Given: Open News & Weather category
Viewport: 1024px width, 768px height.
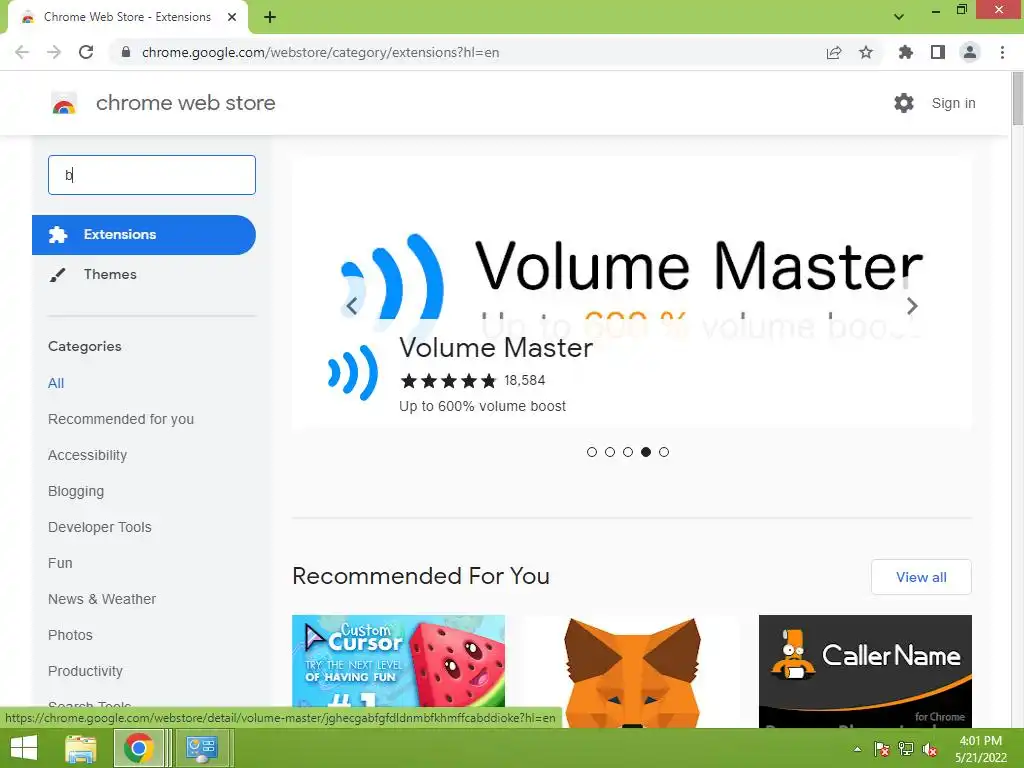Looking at the screenshot, I should tap(102, 599).
